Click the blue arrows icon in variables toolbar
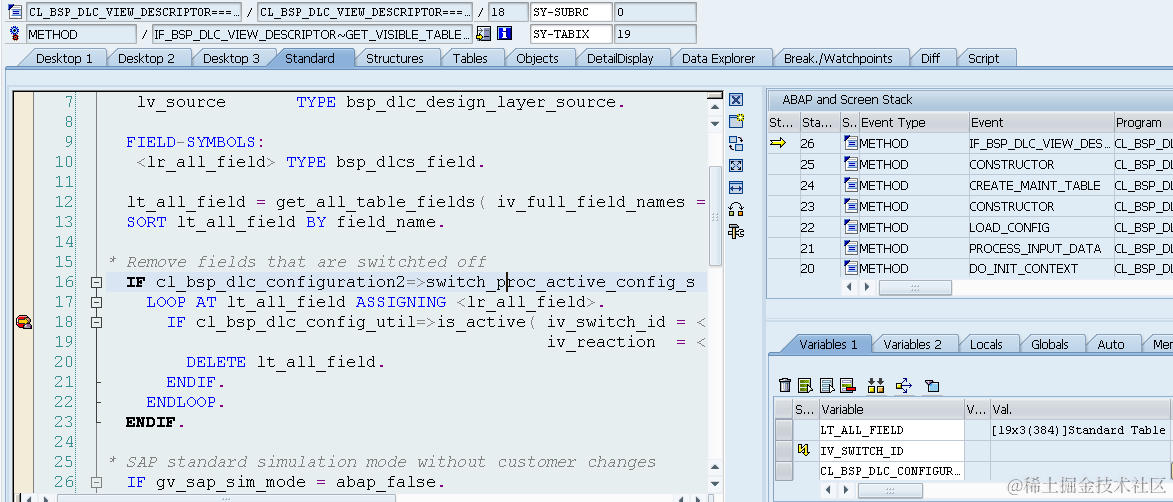The height and width of the screenshot is (502, 1173). [x=904, y=386]
